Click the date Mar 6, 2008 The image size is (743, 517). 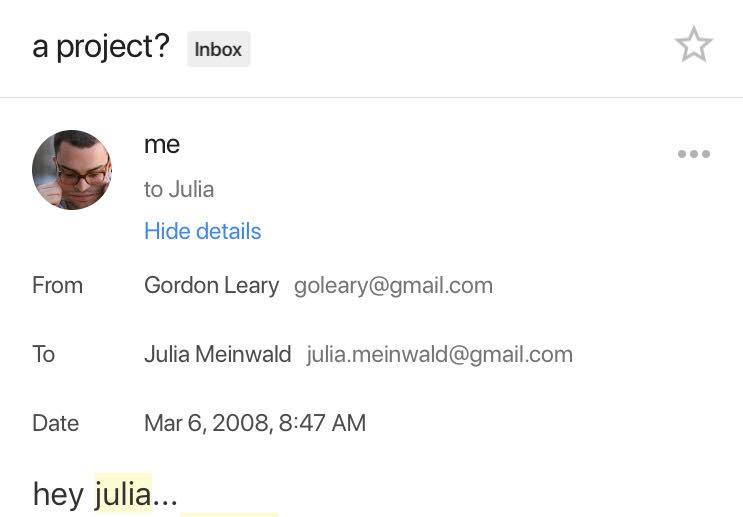click(206, 423)
